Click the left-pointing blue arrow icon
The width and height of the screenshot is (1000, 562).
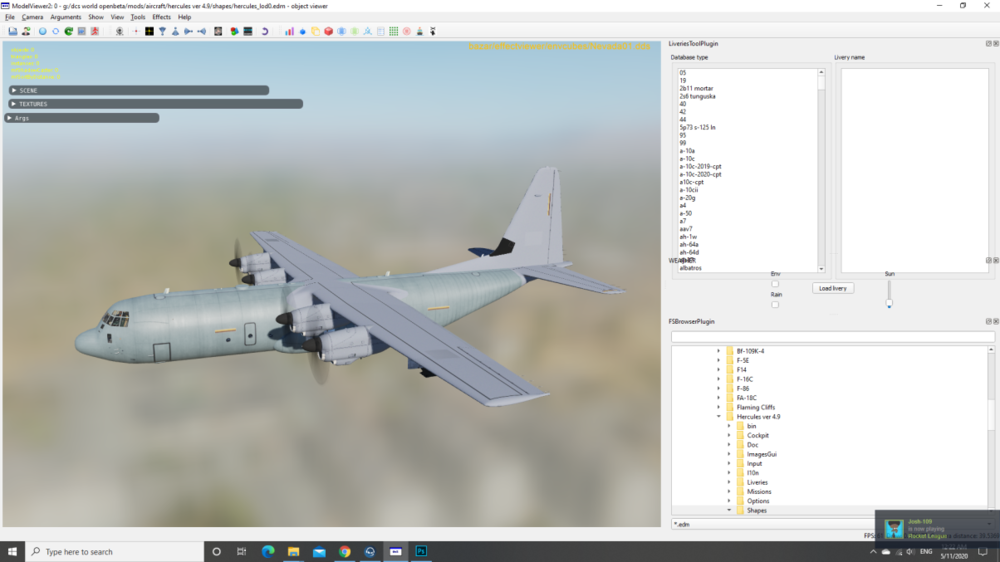point(202,31)
